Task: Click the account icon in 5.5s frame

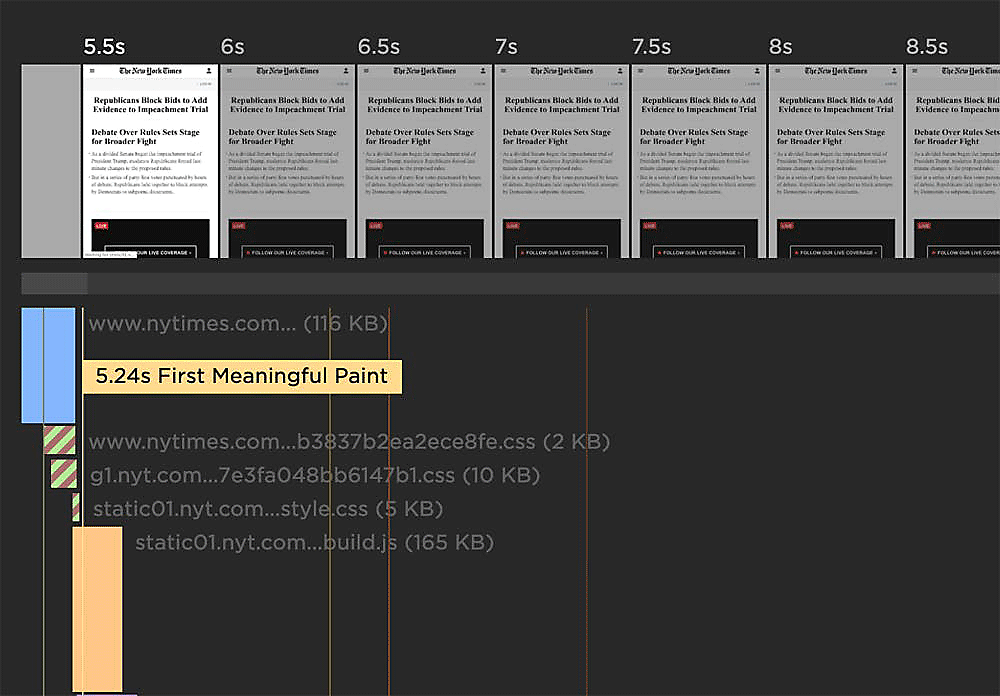Action: (x=209, y=71)
